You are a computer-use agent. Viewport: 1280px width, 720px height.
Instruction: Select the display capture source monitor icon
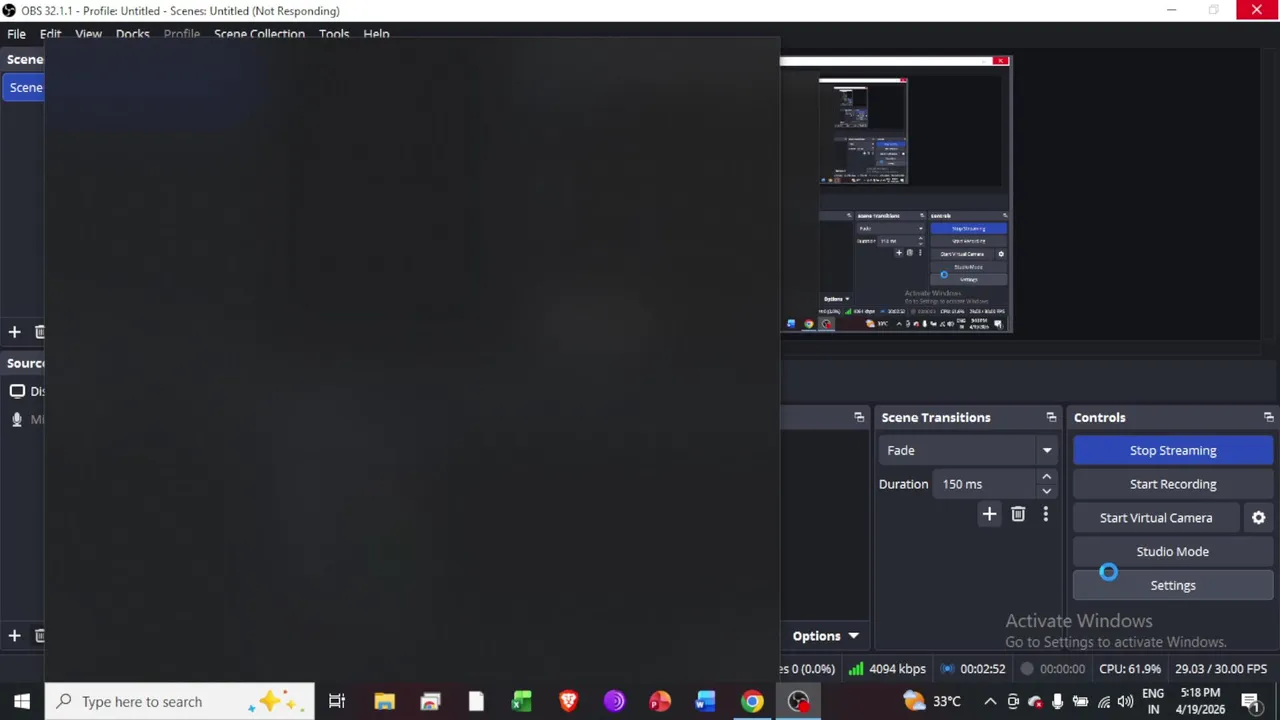pyautogui.click(x=17, y=391)
